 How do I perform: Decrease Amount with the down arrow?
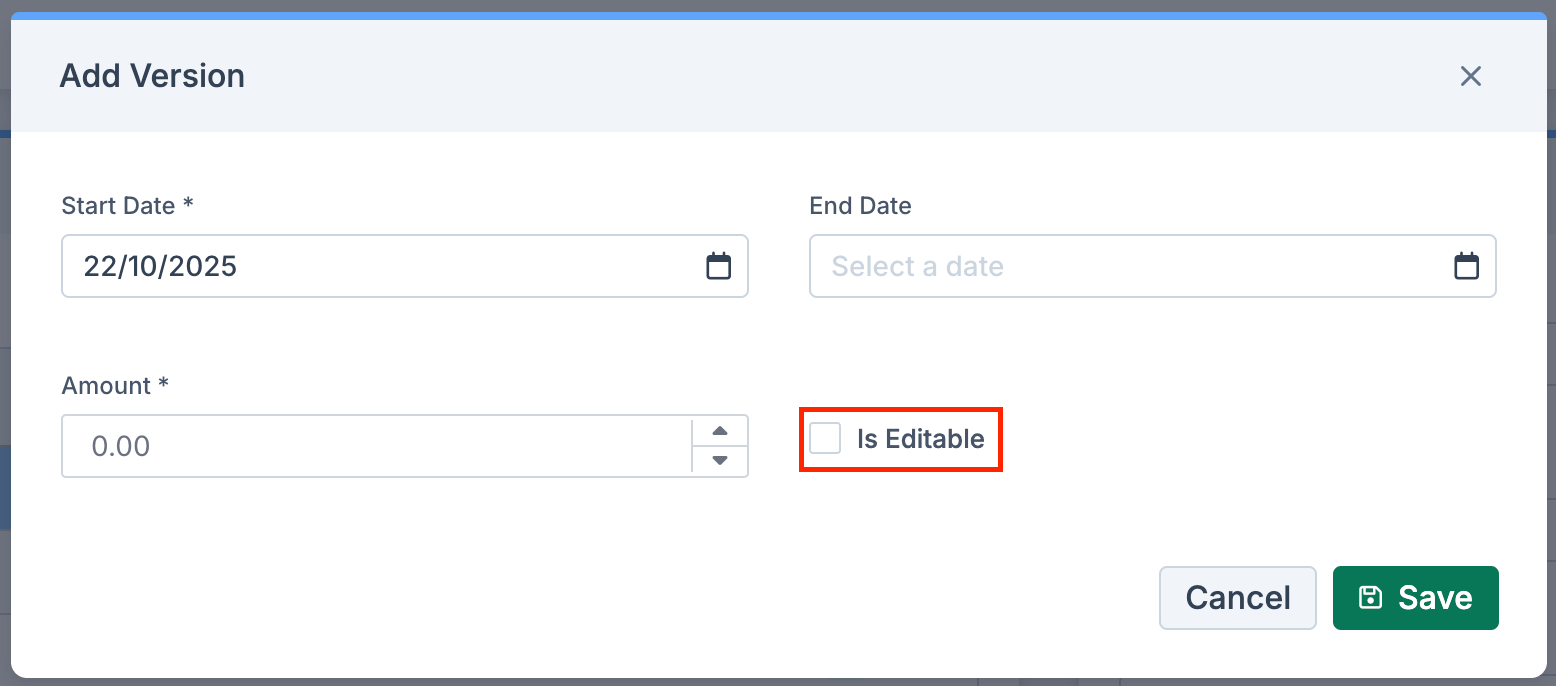tap(719, 460)
